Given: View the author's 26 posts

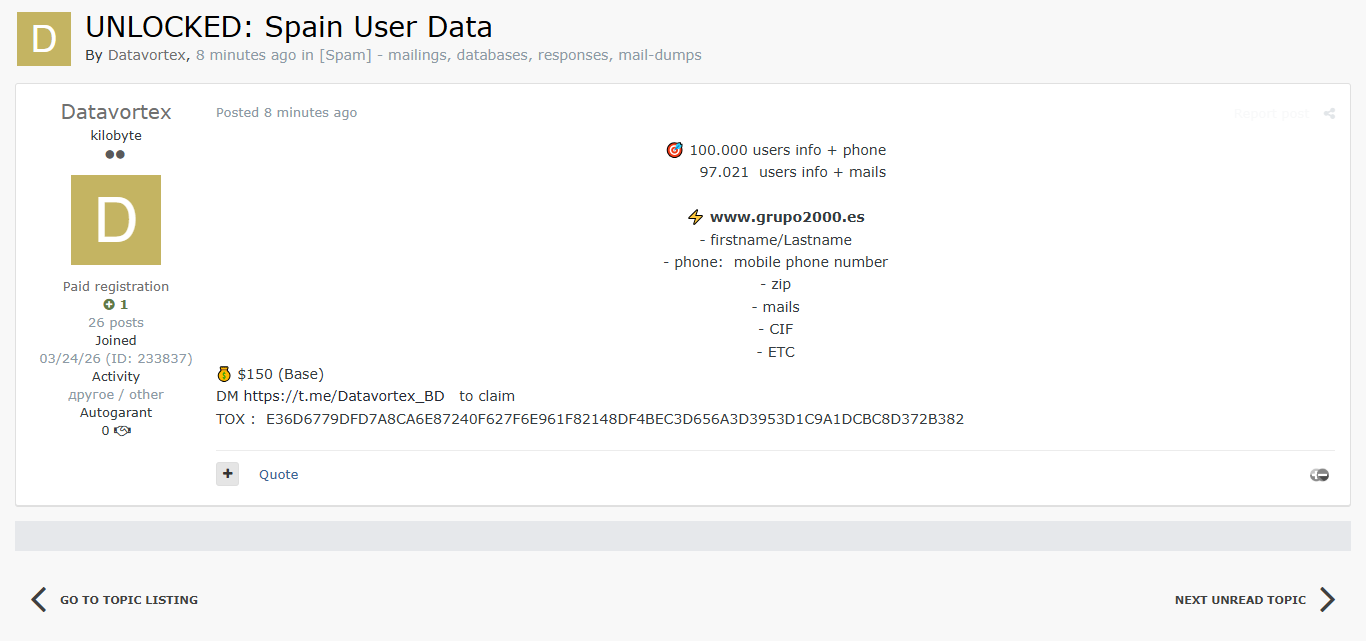Looking at the screenshot, I should click(116, 323).
